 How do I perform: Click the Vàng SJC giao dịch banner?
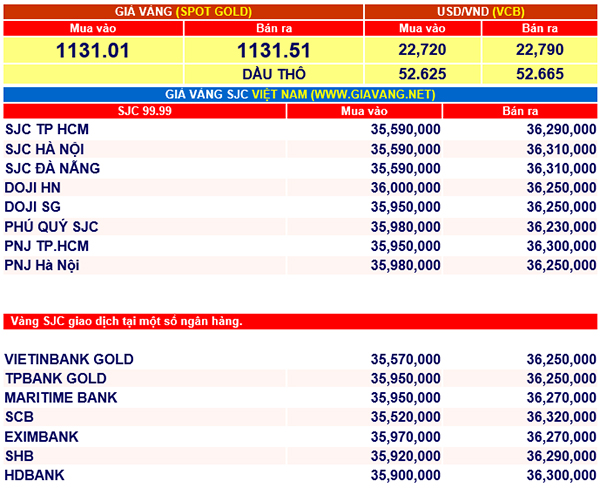(x=300, y=322)
